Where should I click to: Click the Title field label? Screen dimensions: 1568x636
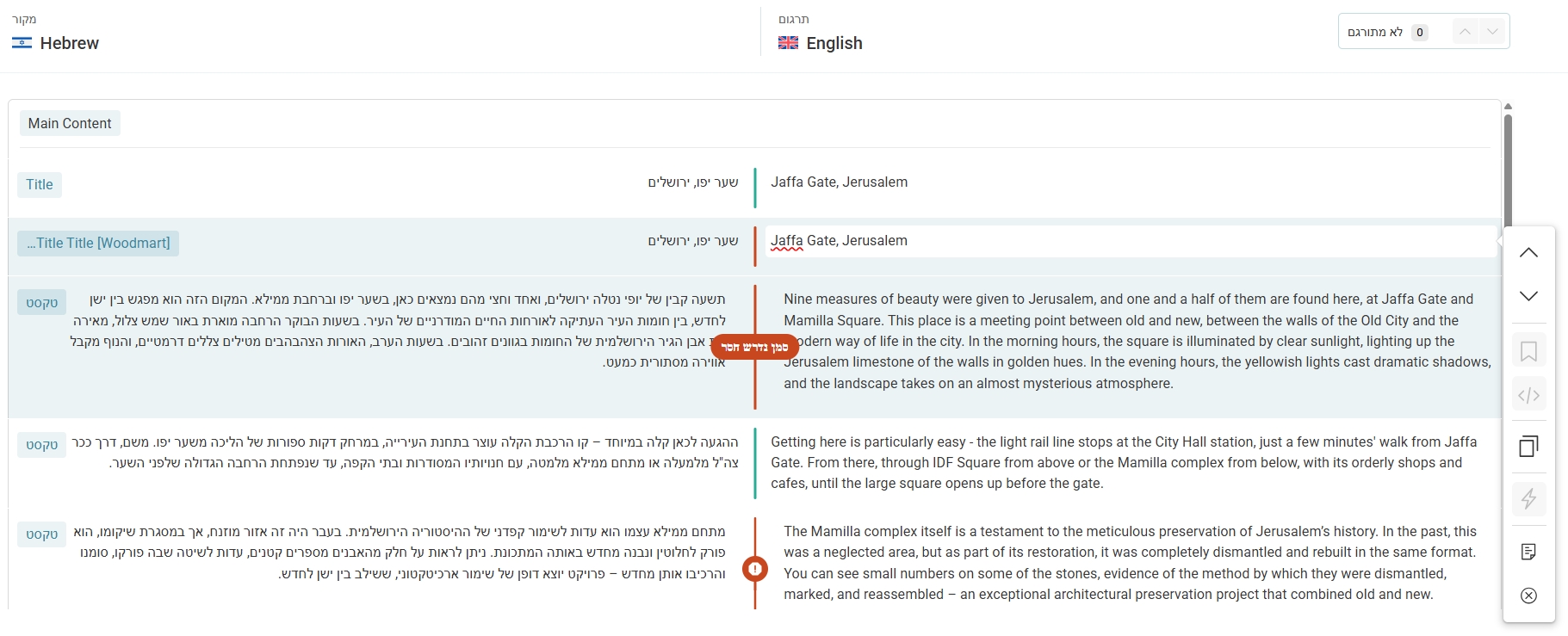(40, 184)
